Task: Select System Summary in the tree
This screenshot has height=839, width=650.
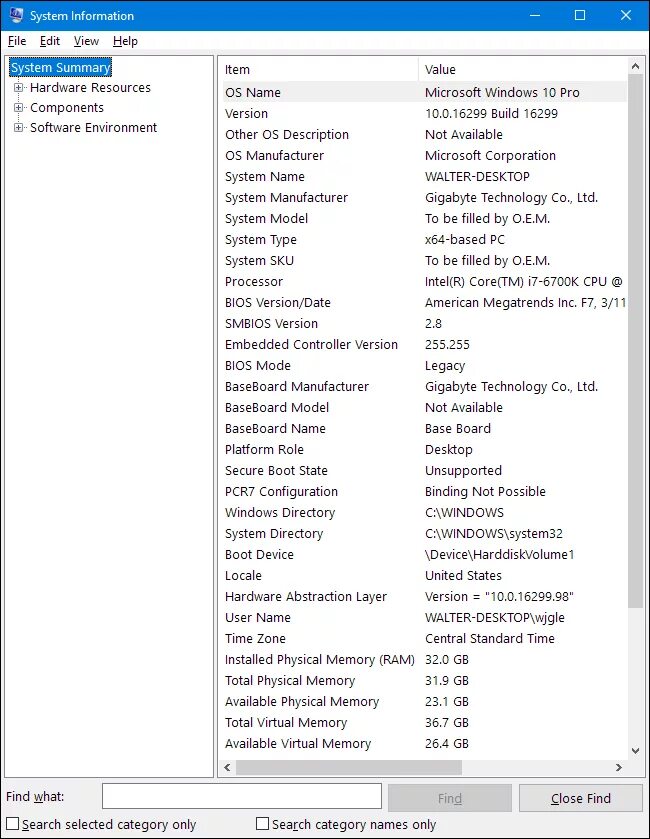Action: coord(60,67)
